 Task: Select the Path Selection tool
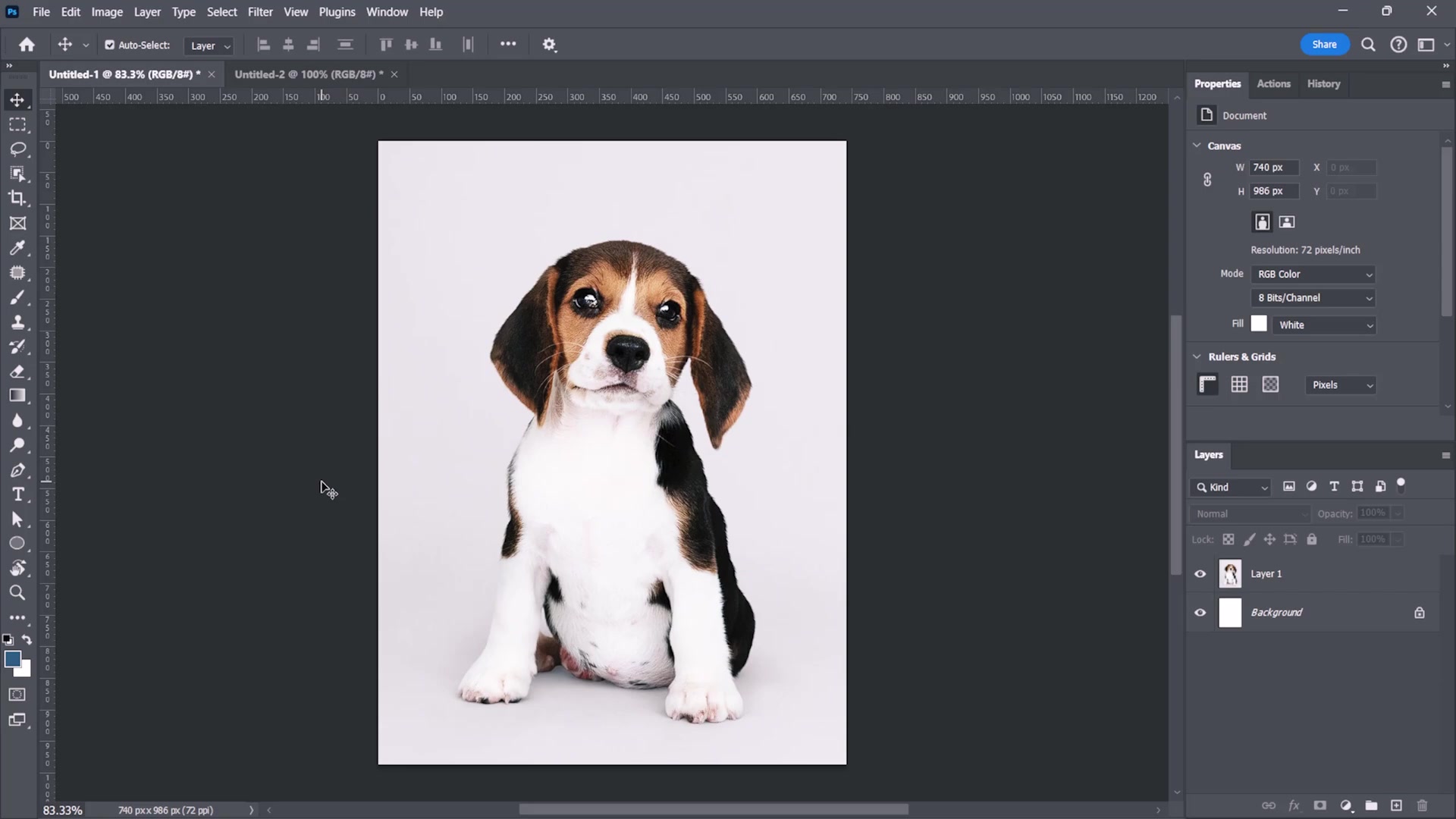point(17,519)
